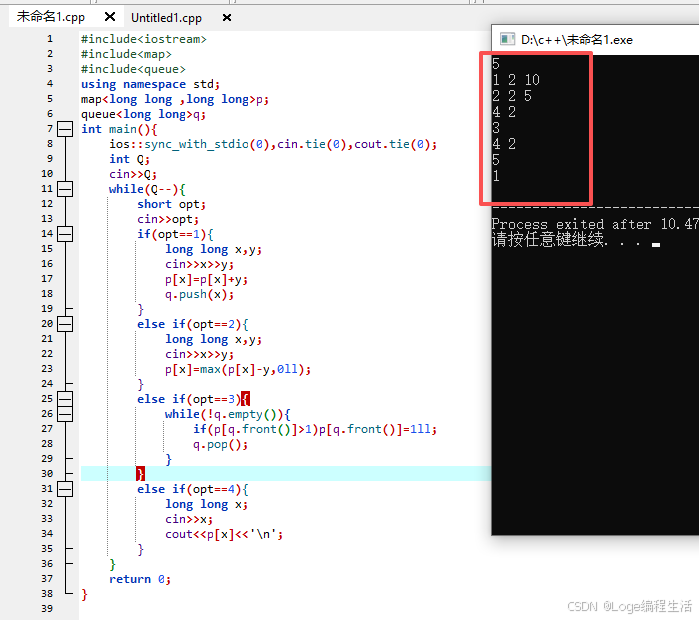Click 'Process exited after' console text
The height and width of the screenshot is (620, 699).
coord(571,224)
